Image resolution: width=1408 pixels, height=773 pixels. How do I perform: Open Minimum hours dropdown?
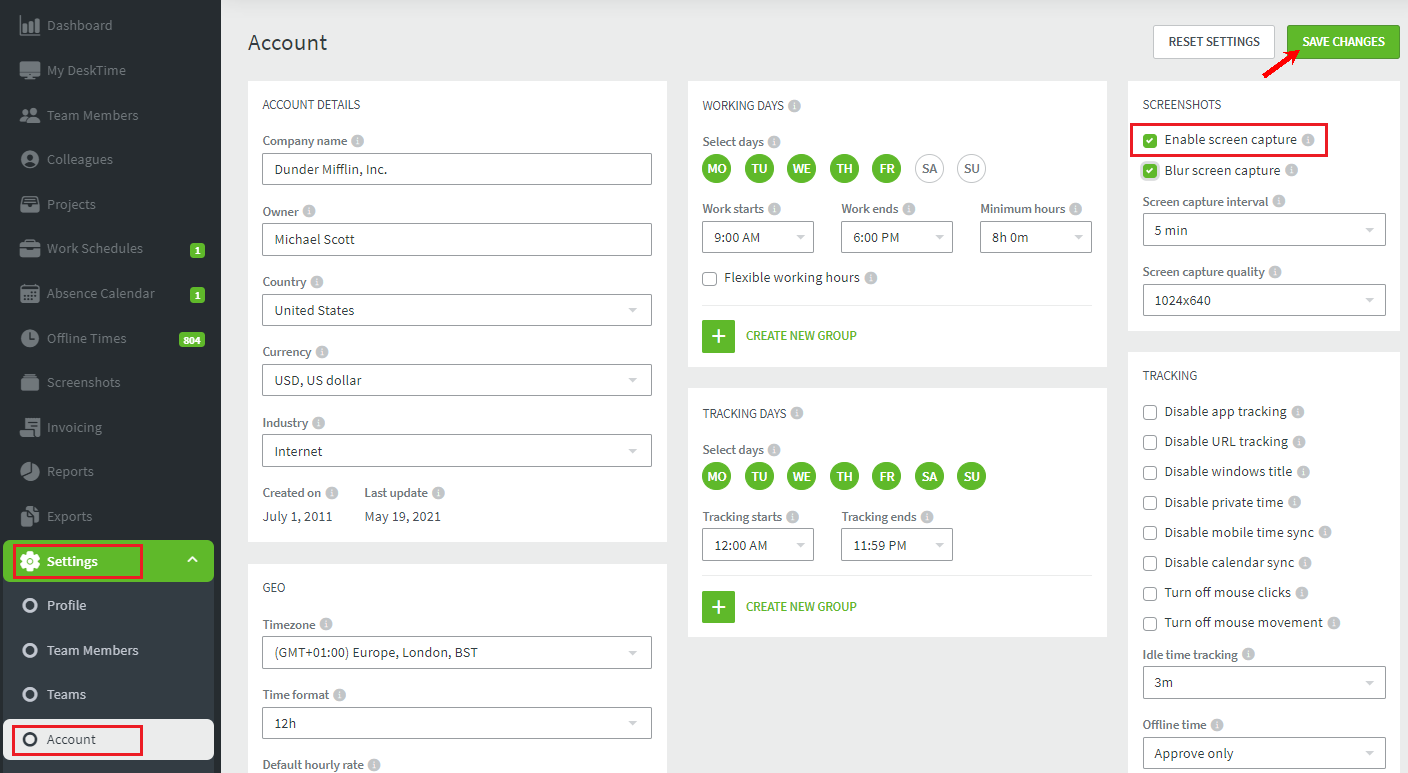tap(1036, 237)
